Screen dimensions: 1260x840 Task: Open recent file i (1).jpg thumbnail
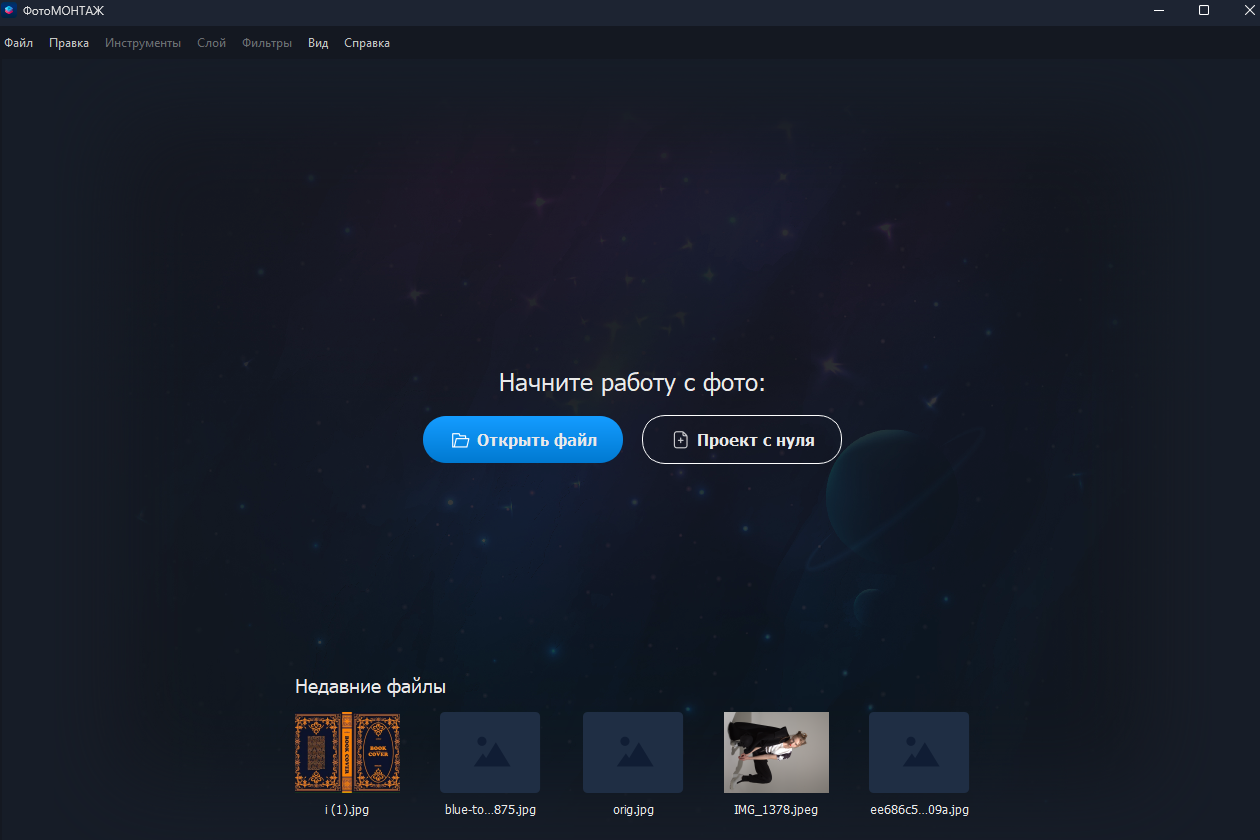347,752
